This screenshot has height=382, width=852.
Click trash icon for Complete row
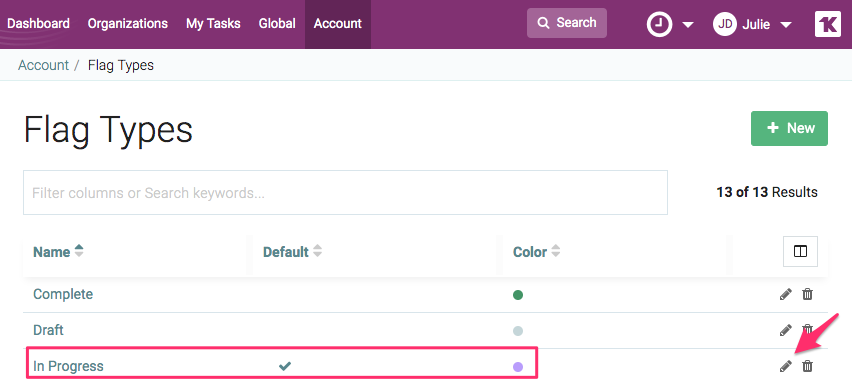pyautogui.click(x=808, y=295)
